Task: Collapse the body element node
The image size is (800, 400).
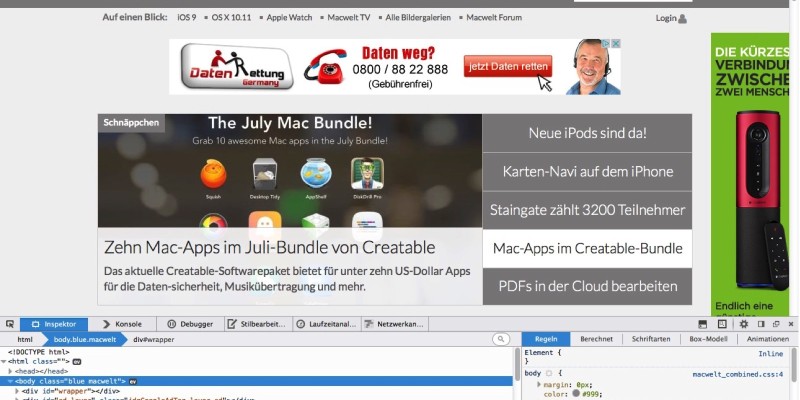Action: point(10,381)
